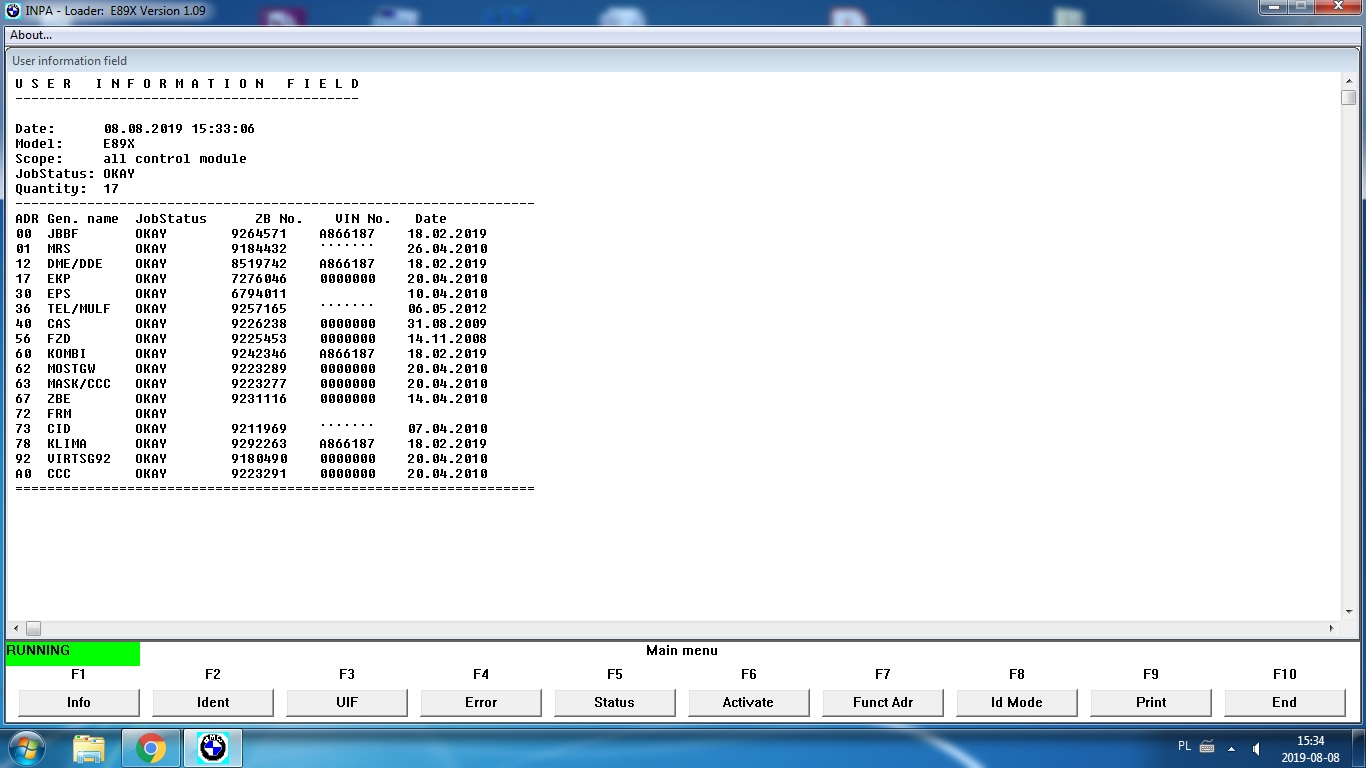This screenshot has height=768, width=1366.
Task: Select the BMW INPA taskbar icon
Action: pyautogui.click(x=213, y=748)
